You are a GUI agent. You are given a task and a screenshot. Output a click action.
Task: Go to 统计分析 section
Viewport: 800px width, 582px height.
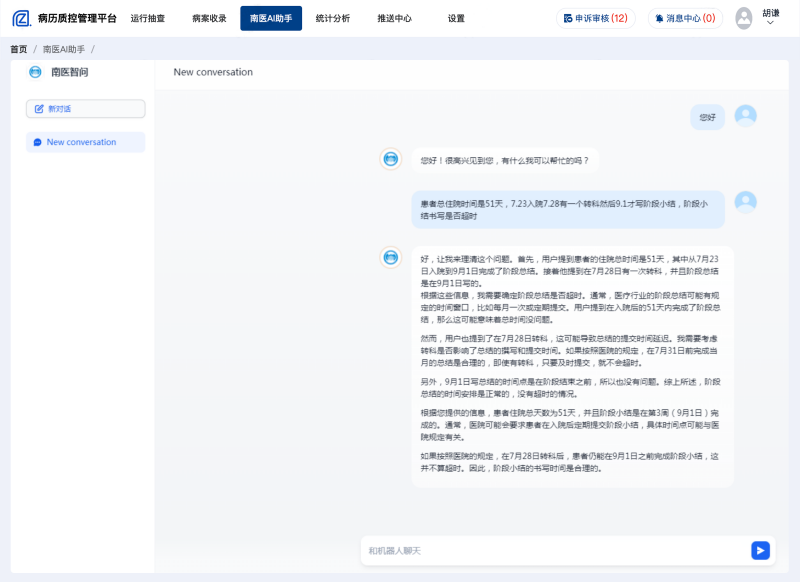click(333, 18)
